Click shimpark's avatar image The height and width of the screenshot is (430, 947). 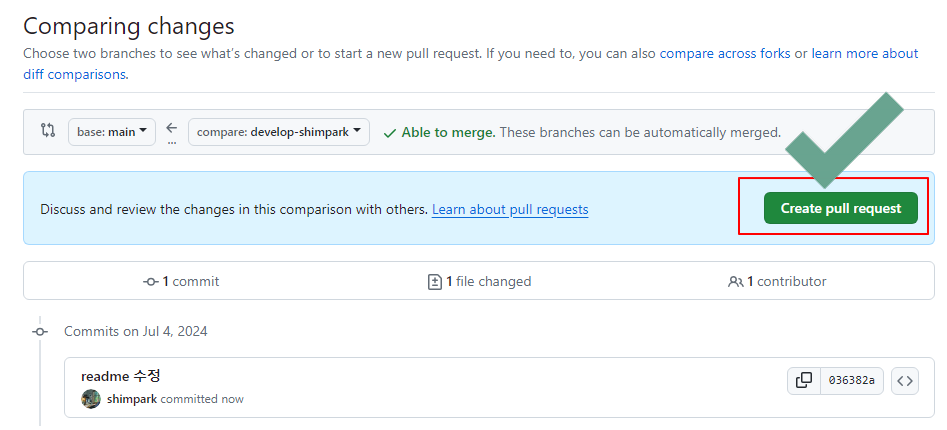[x=91, y=399]
